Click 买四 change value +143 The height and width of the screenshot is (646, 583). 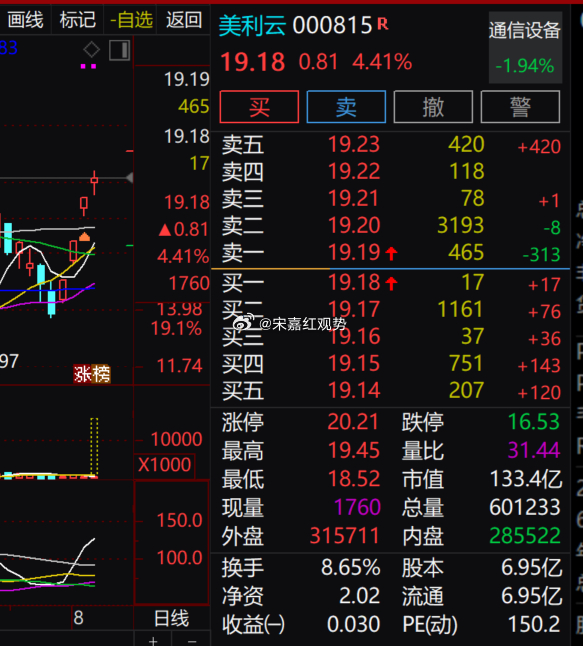[539, 365]
